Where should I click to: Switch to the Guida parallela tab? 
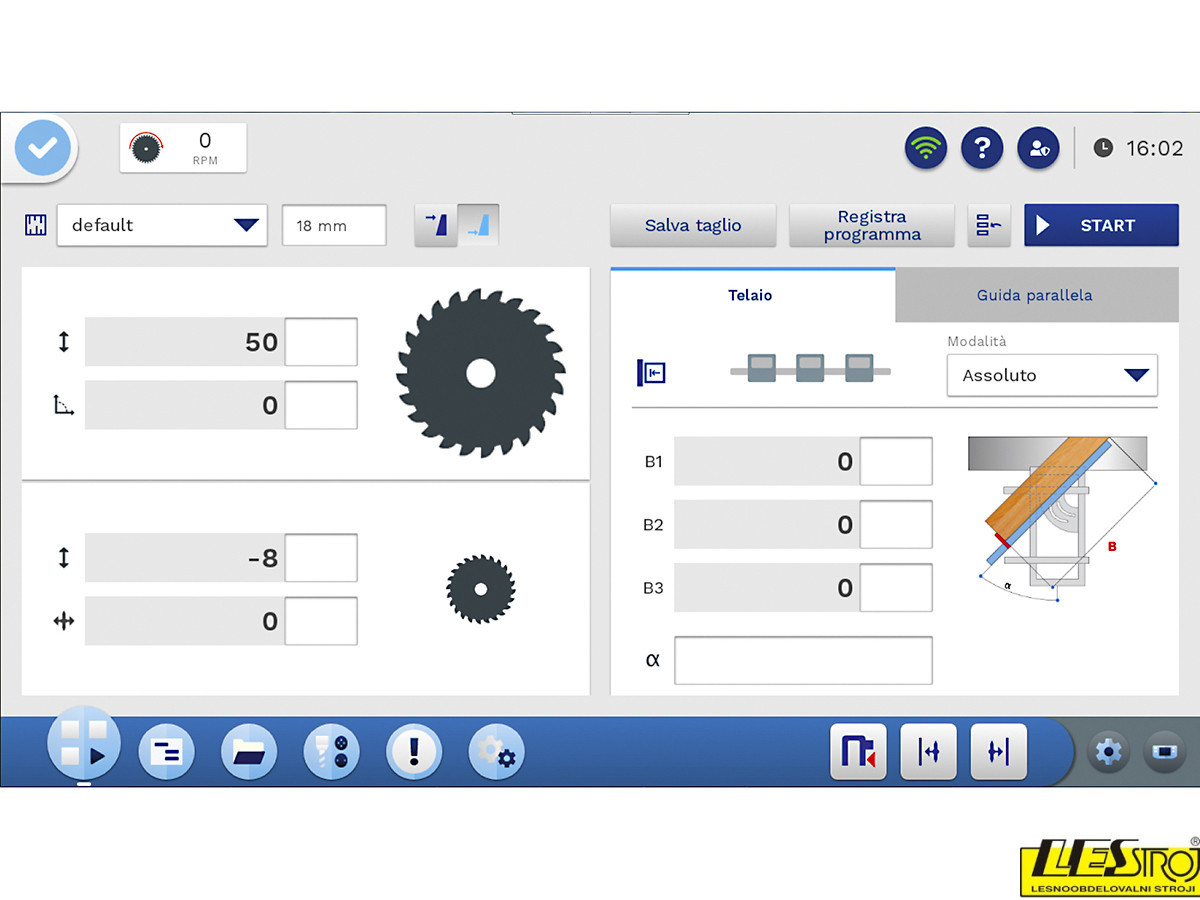(1034, 295)
